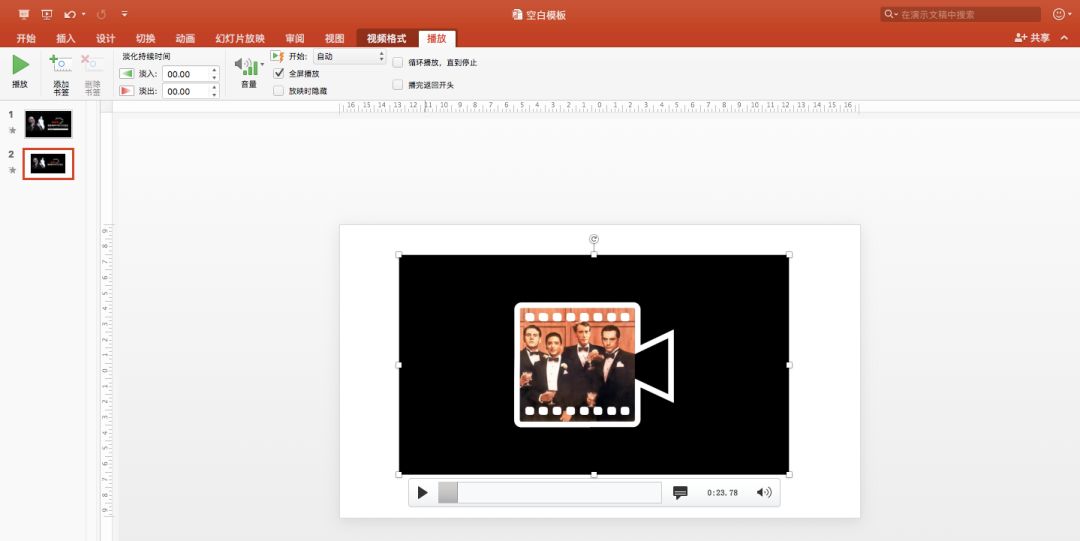Switch to the 插入 (Insert) tab
This screenshot has height=541, width=1080.
(65, 39)
